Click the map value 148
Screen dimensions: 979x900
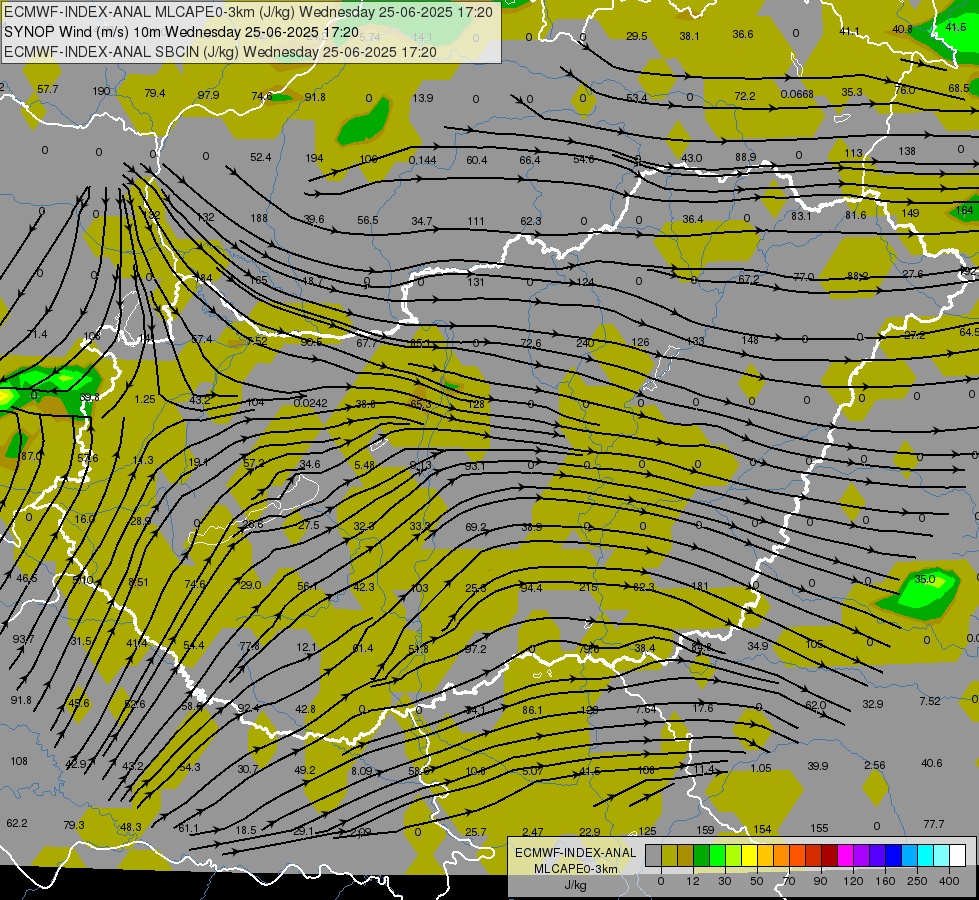750,340
